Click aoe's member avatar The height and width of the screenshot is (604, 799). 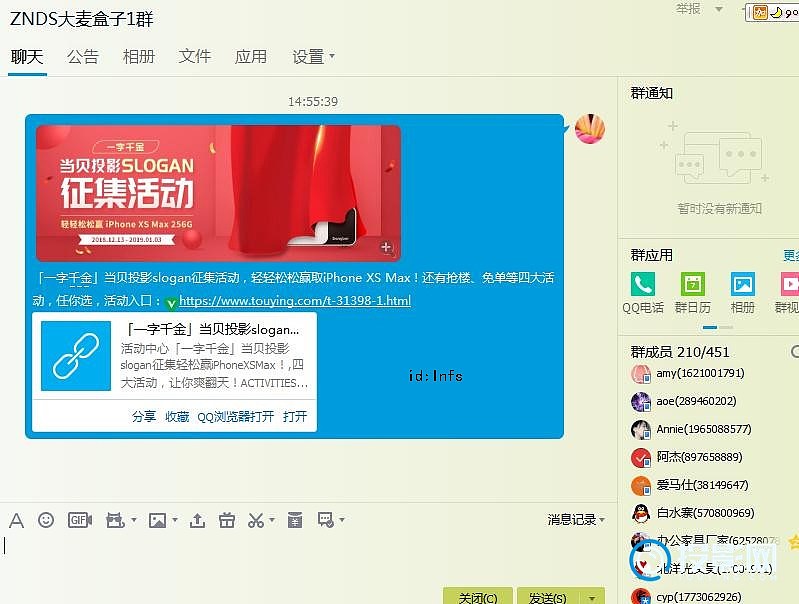[x=641, y=402]
